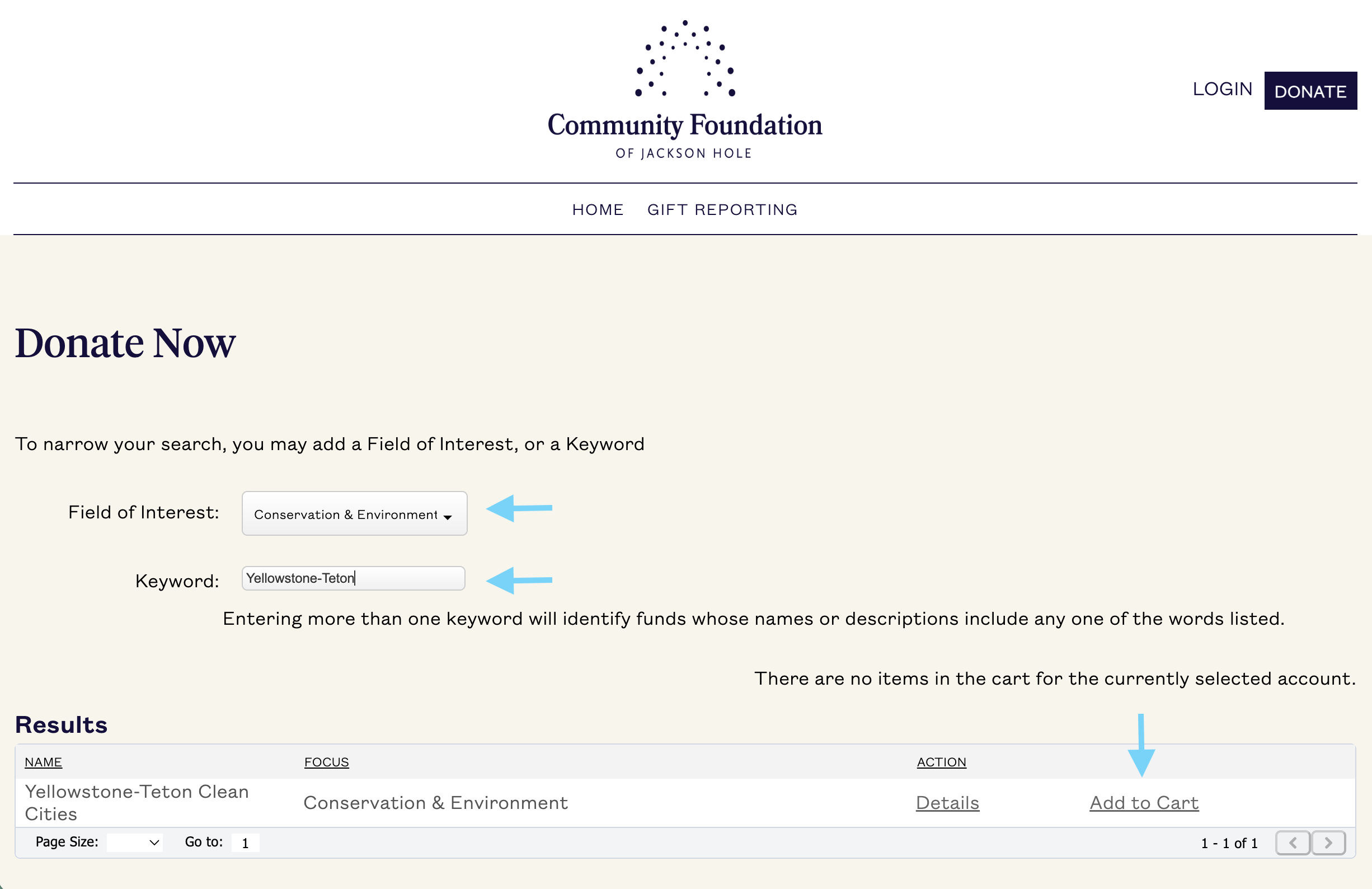The width and height of the screenshot is (1372, 889).
Task: Click the LOGIN link
Action: pyautogui.click(x=1222, y=90)
